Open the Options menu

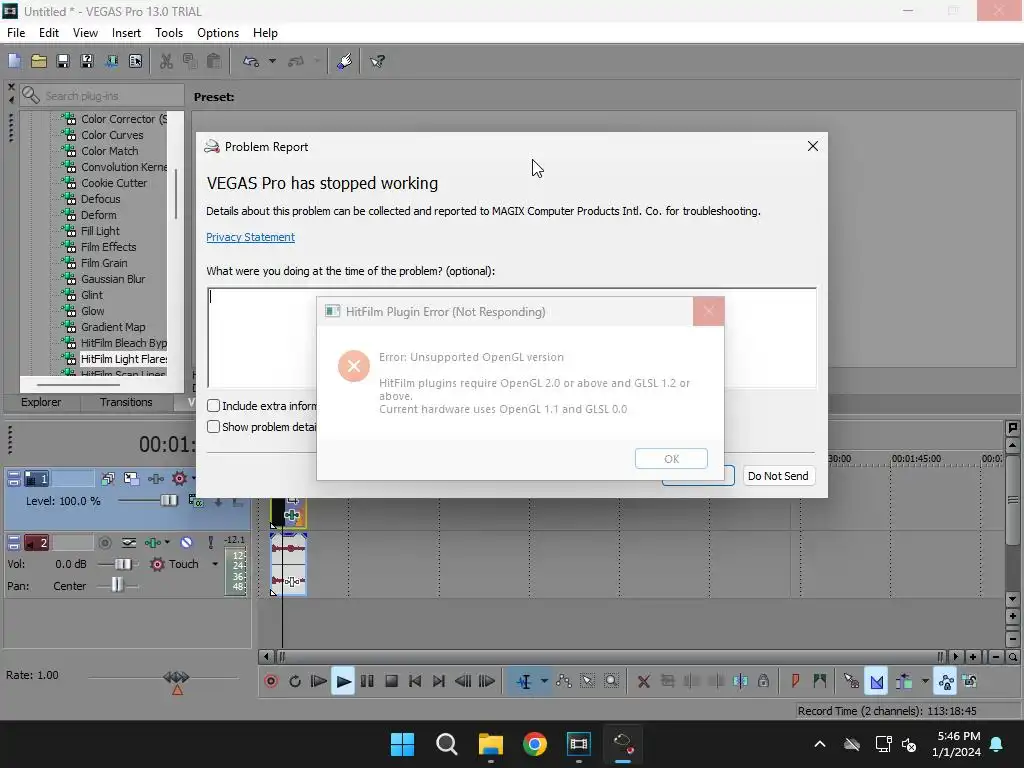(217, 33)
